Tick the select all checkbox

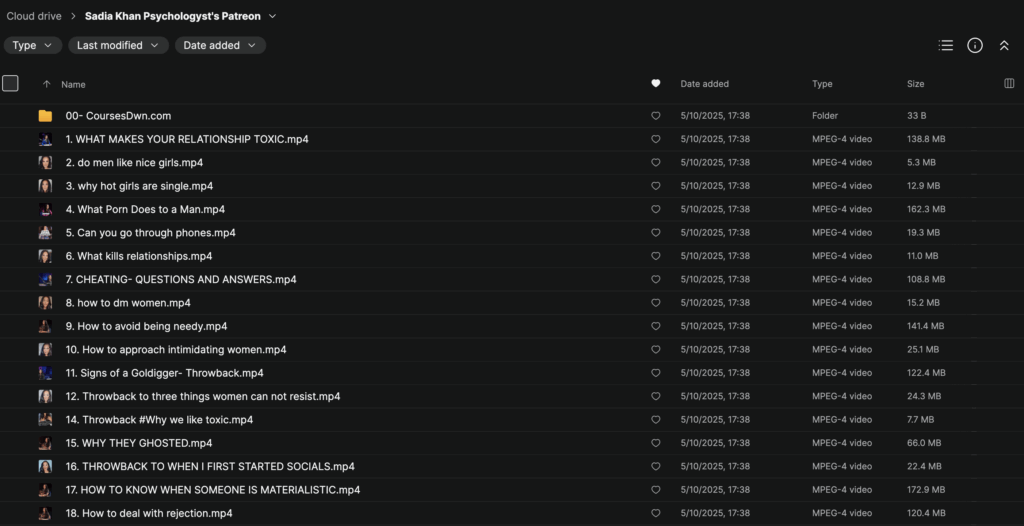[x=11, y=84]
